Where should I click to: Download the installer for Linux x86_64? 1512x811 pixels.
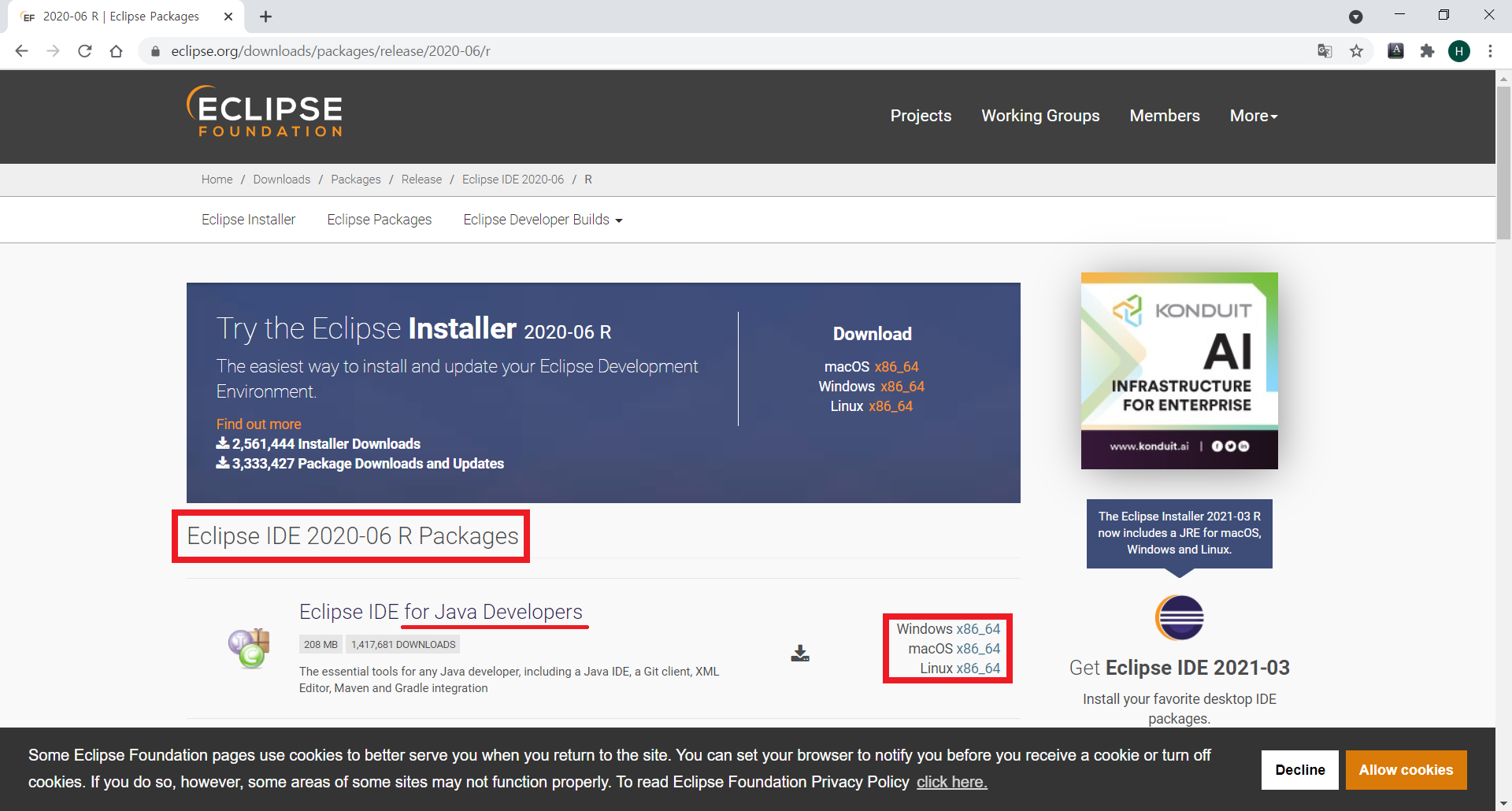[891, 406]
